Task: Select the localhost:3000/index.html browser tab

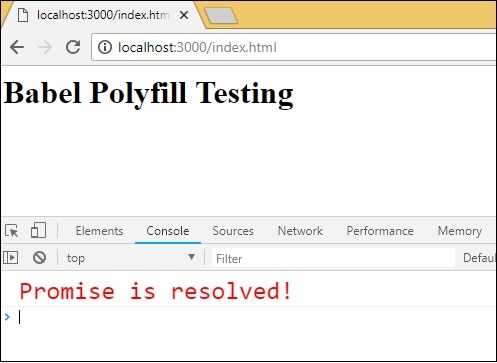Action: click(x=102, y=15)
